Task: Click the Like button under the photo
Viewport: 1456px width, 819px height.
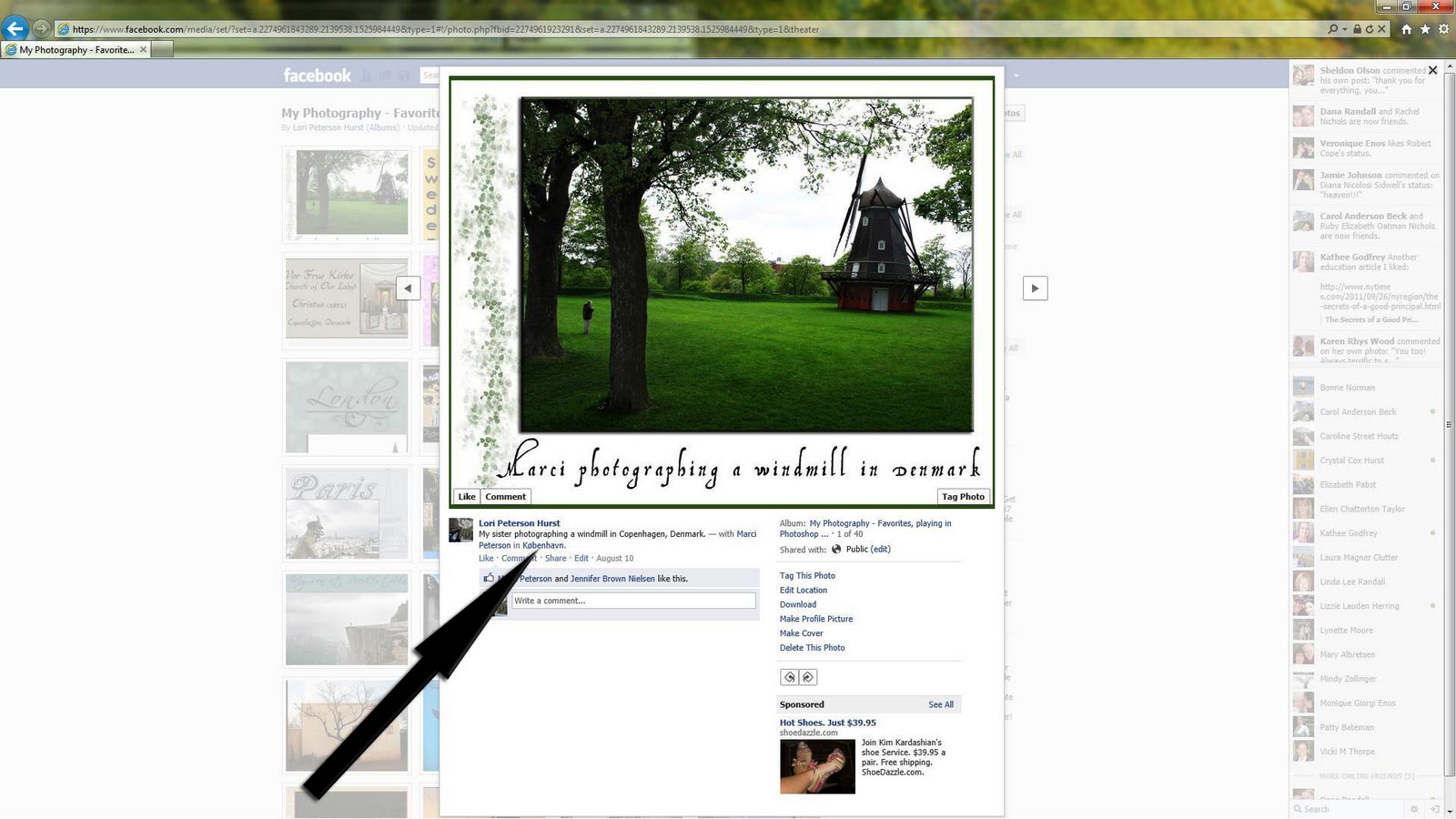Action: coord(467,496)
